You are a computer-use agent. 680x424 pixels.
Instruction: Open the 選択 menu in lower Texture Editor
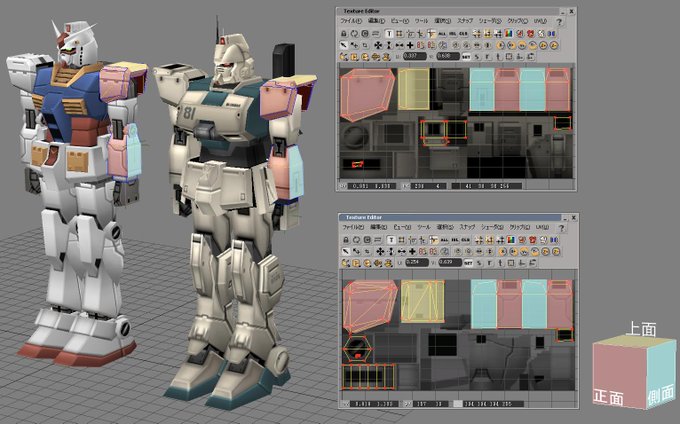point(445,227)
